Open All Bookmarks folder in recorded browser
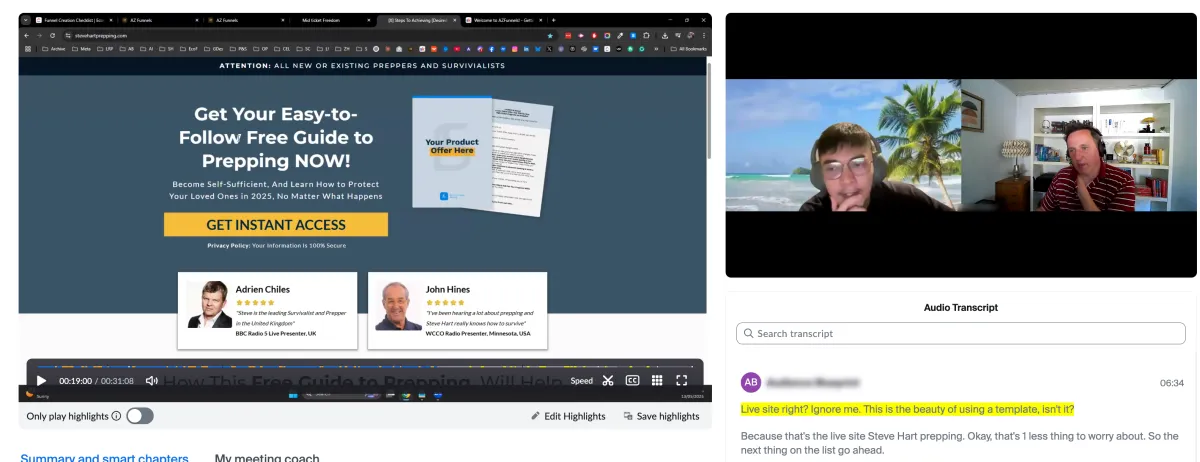 pos(690,48)
